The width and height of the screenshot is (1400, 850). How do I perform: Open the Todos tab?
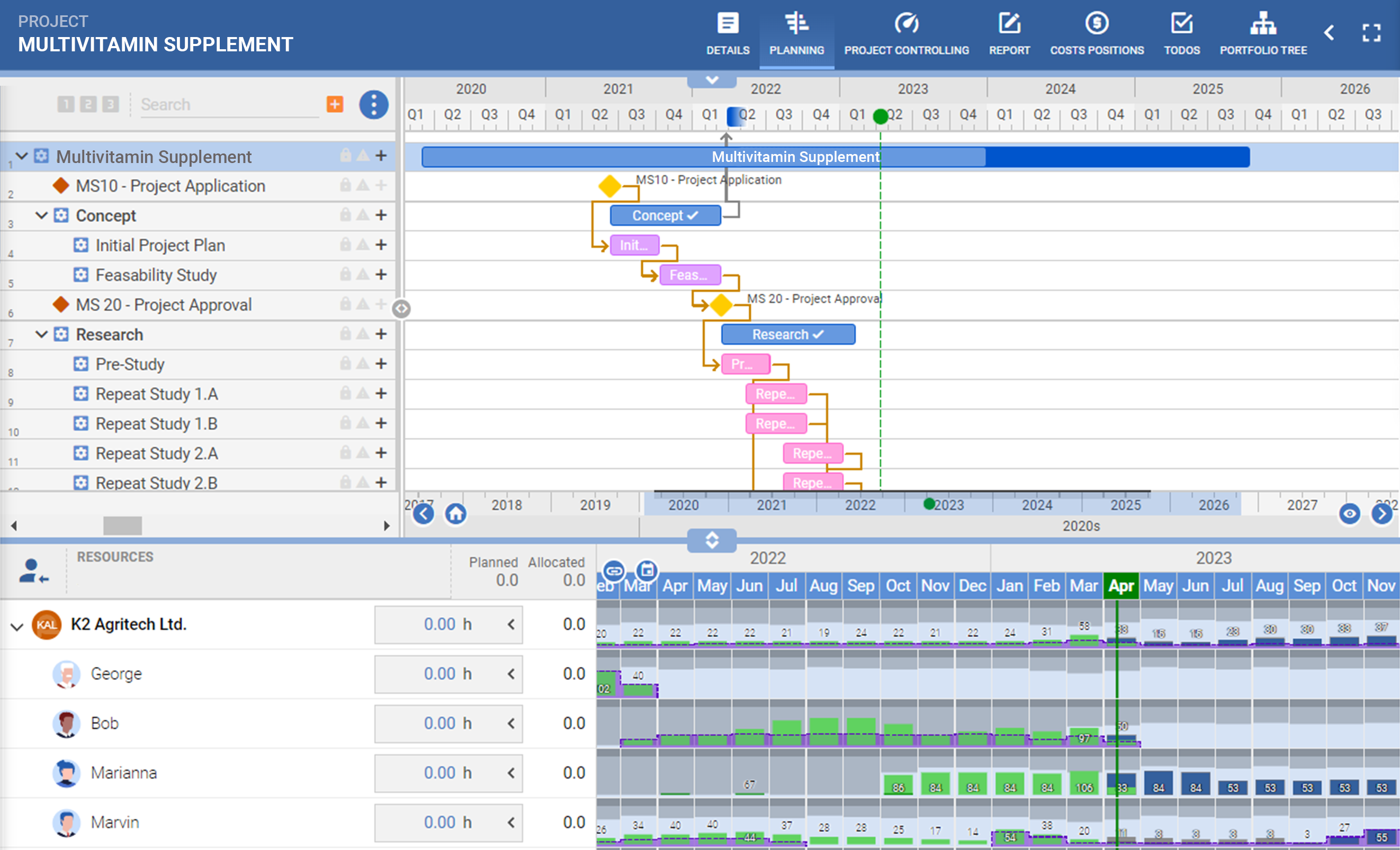pos(1182,34)
